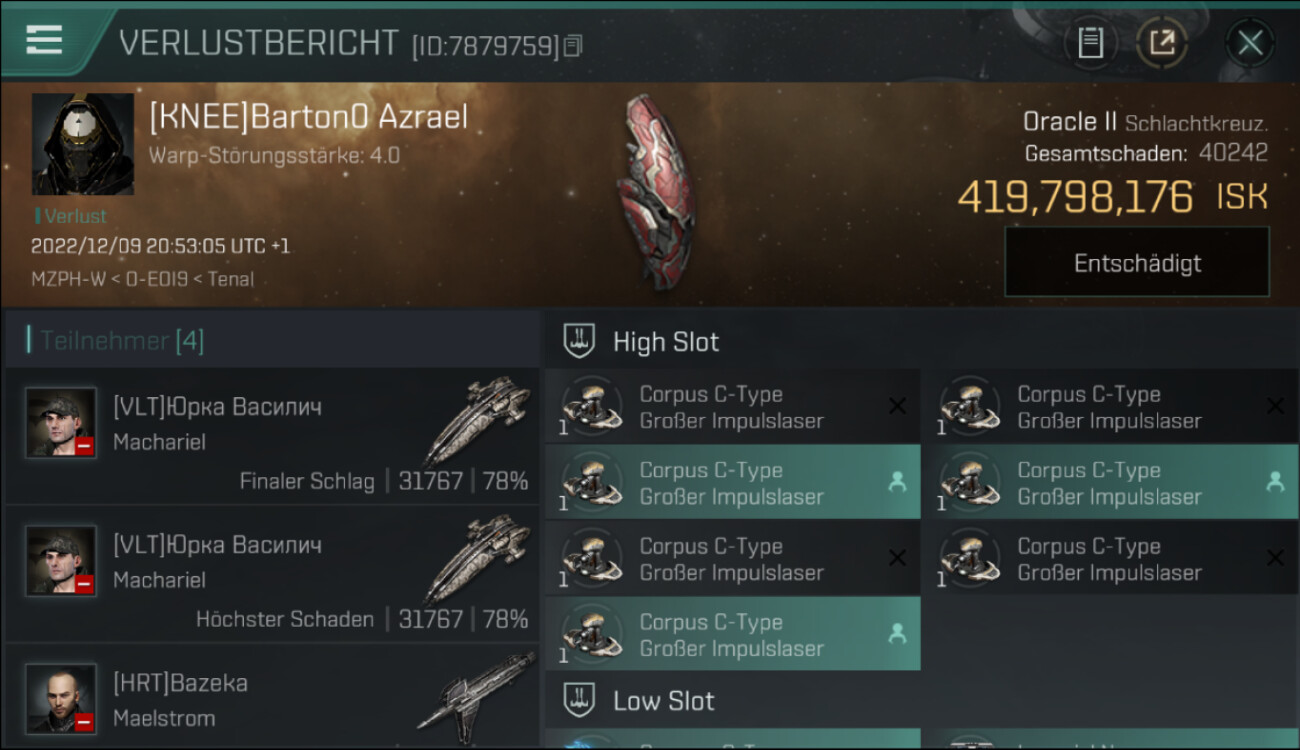Select the bottom highlighted Großer Impulslaser item
Image resolution: width=1300 pixels, height=750 pixels.
pyautogui.click(x=733, y=634)
